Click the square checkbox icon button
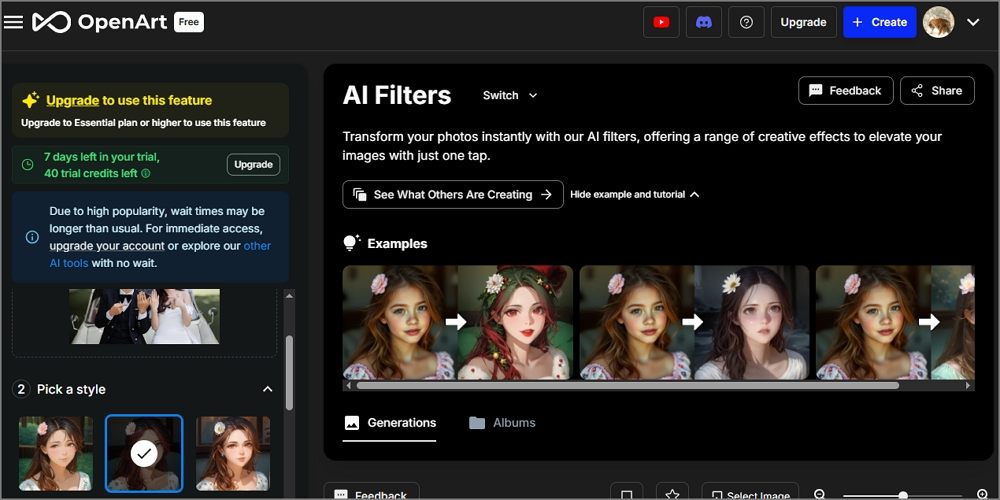 pos(626,491)
